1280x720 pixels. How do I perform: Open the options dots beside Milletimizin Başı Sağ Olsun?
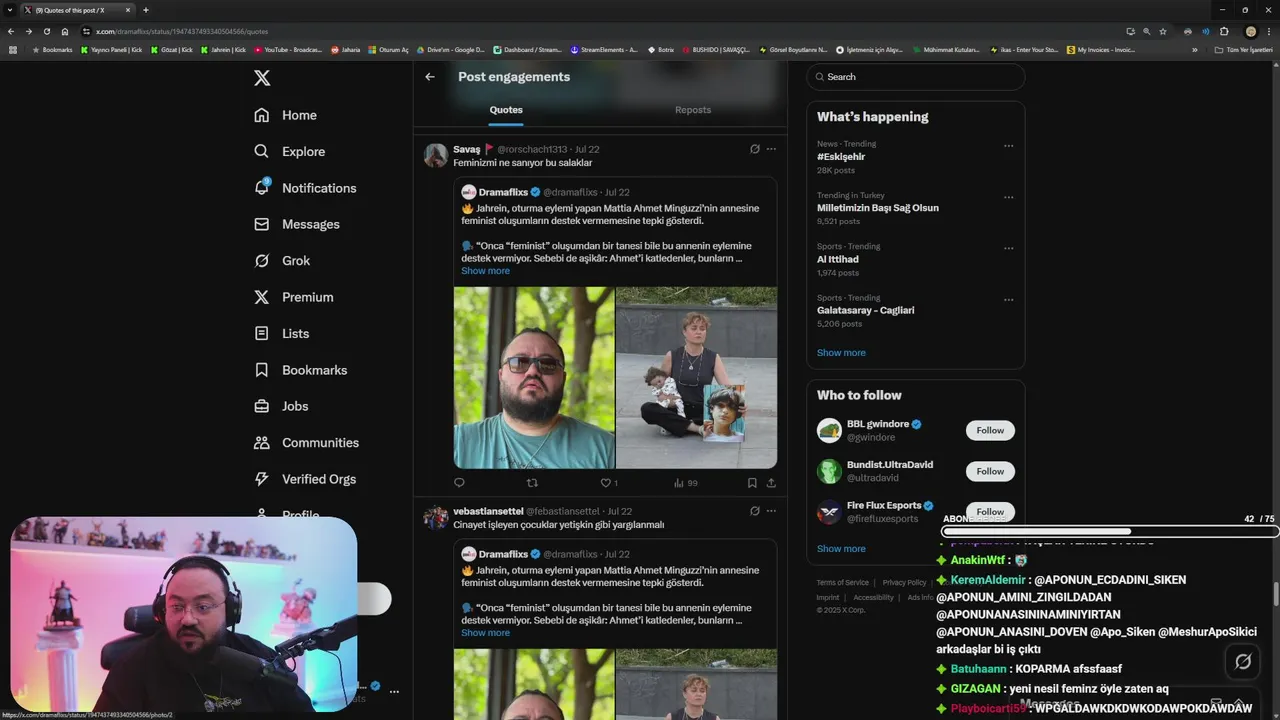[x=1008, y=197]
